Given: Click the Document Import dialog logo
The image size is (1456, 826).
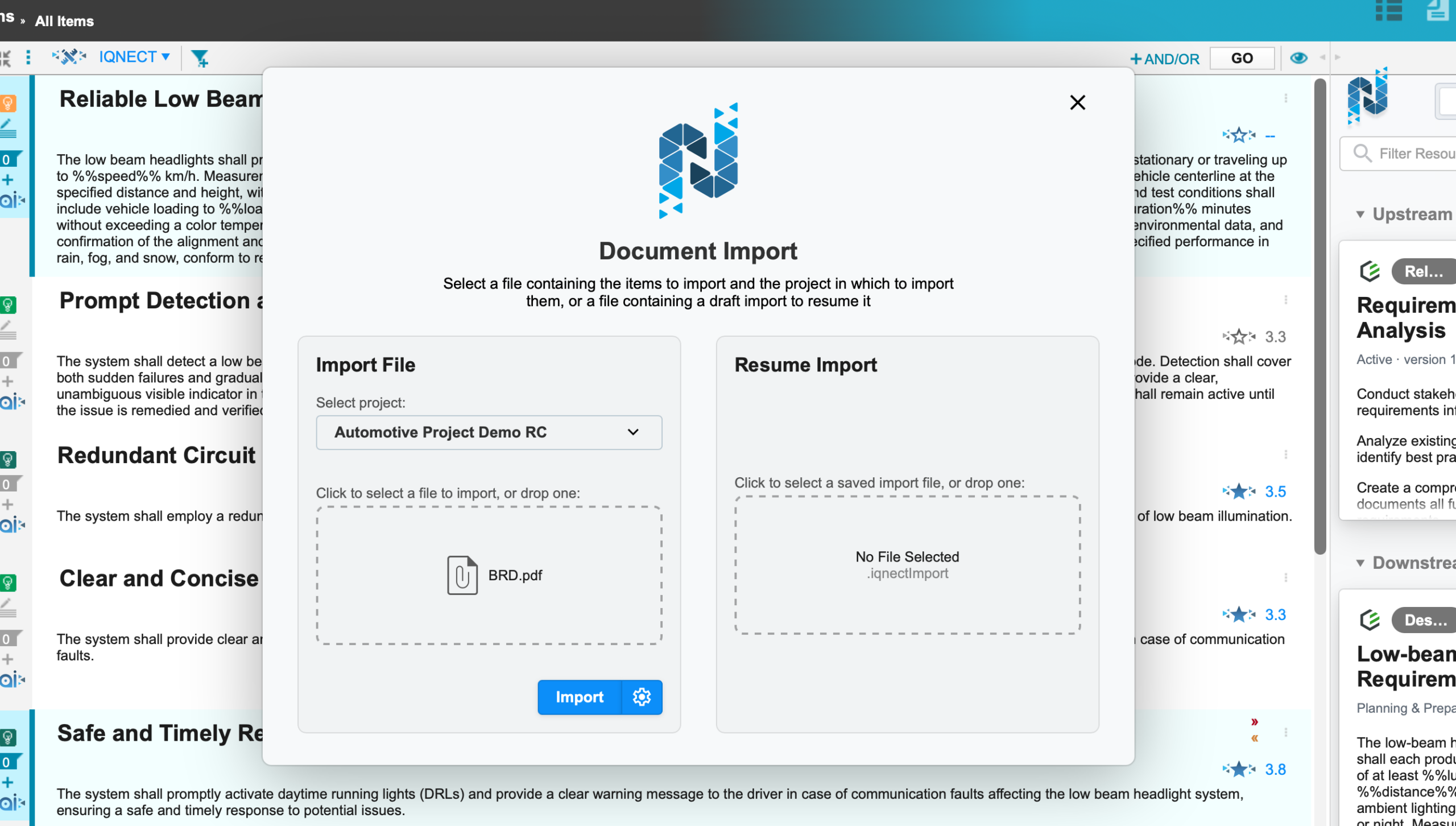Looking at the screenshot, I should point(698,161).
